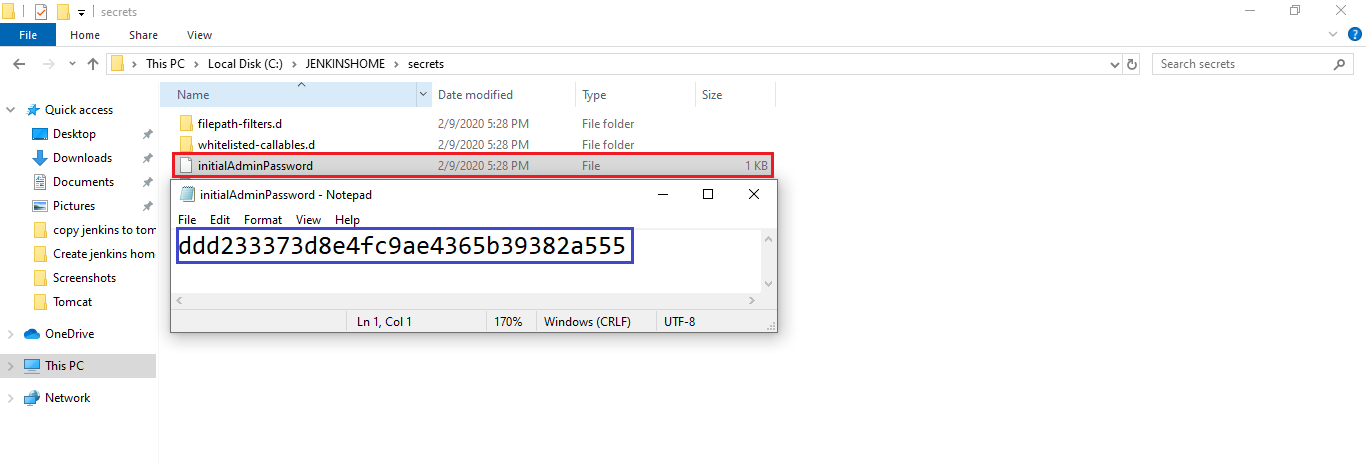Open Downloads in Quick access

coord(82,158)
